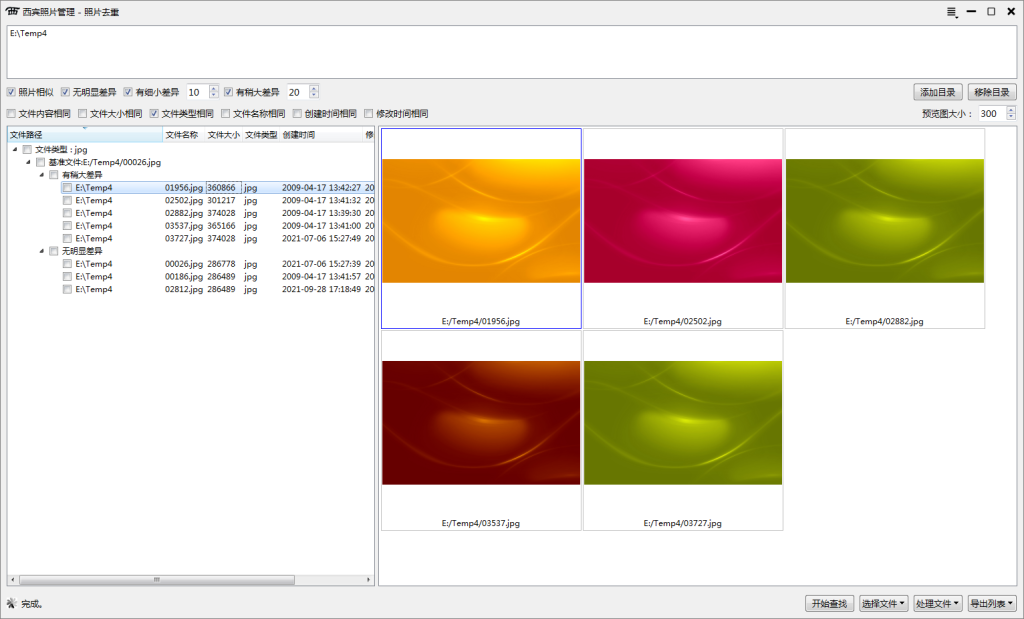Select the 03727.jpg file name cell
The width and height of the screenshot is (1024, 619).
pos(184,238)
